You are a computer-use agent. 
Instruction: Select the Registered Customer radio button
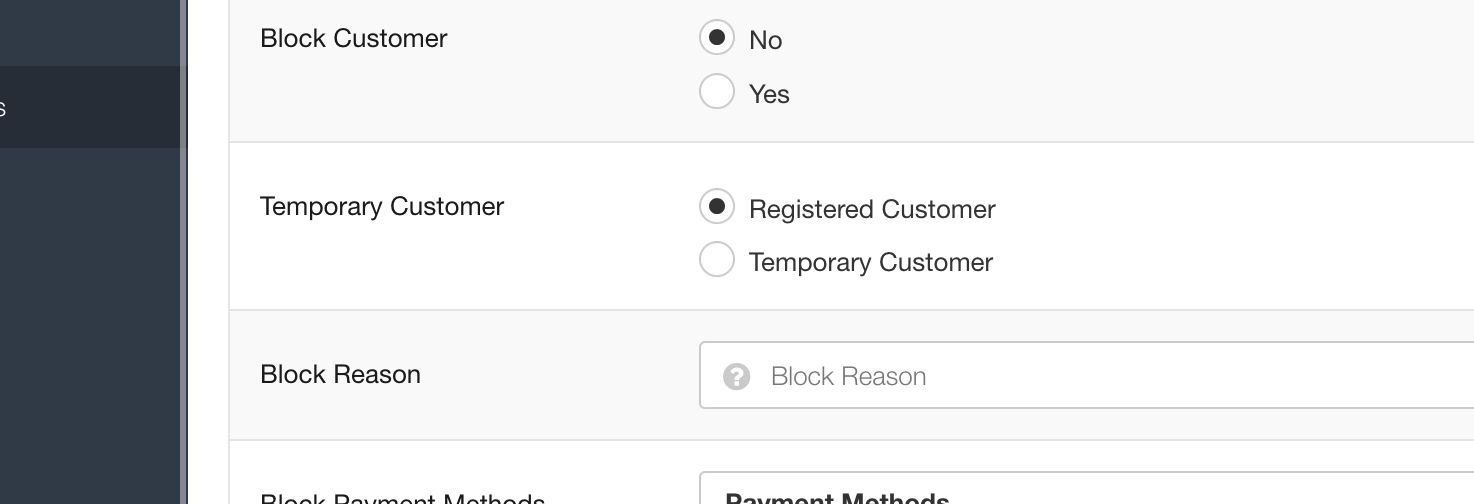point(717,207)
